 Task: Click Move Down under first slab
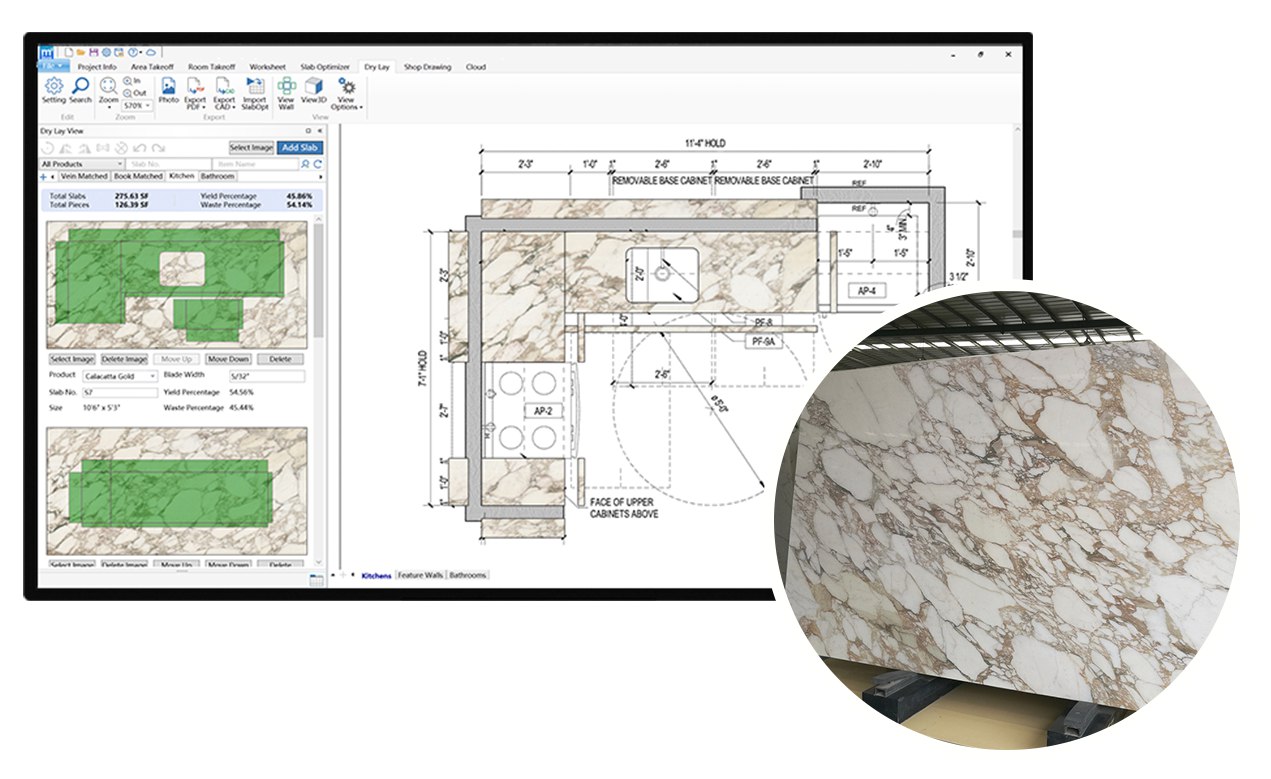[x=228, y=359]
